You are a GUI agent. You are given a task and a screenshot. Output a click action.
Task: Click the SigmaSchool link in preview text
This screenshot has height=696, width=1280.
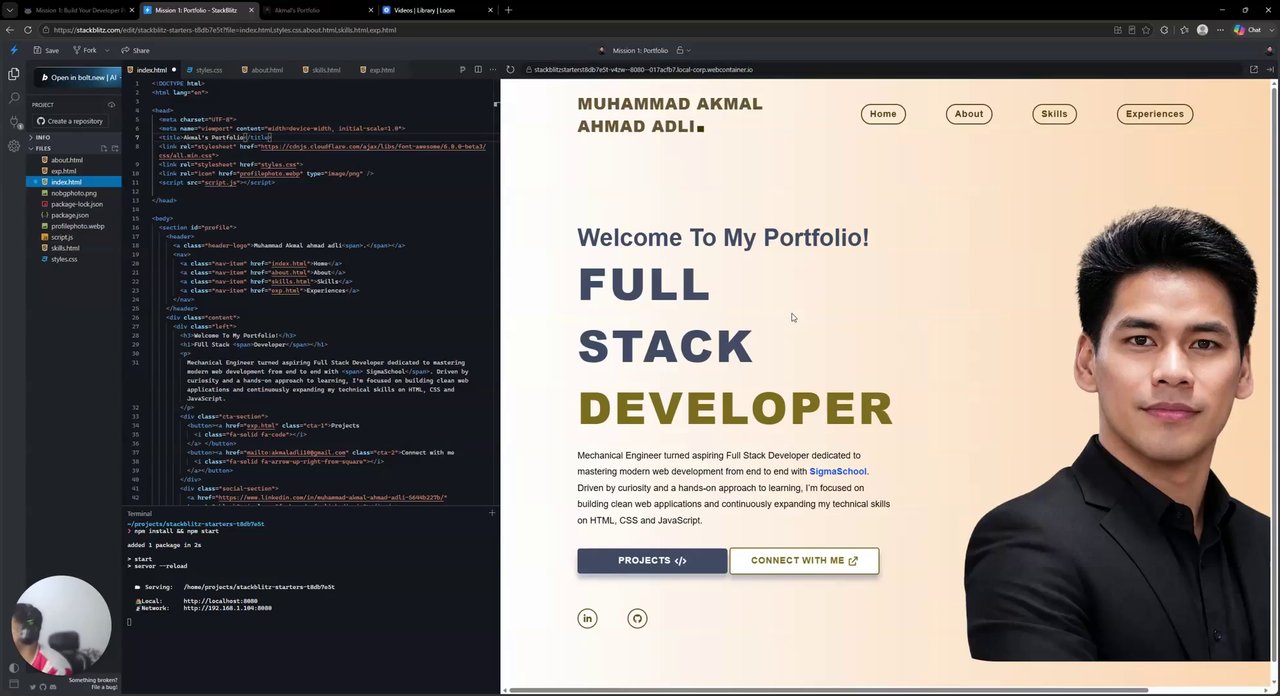click(838, 471)
